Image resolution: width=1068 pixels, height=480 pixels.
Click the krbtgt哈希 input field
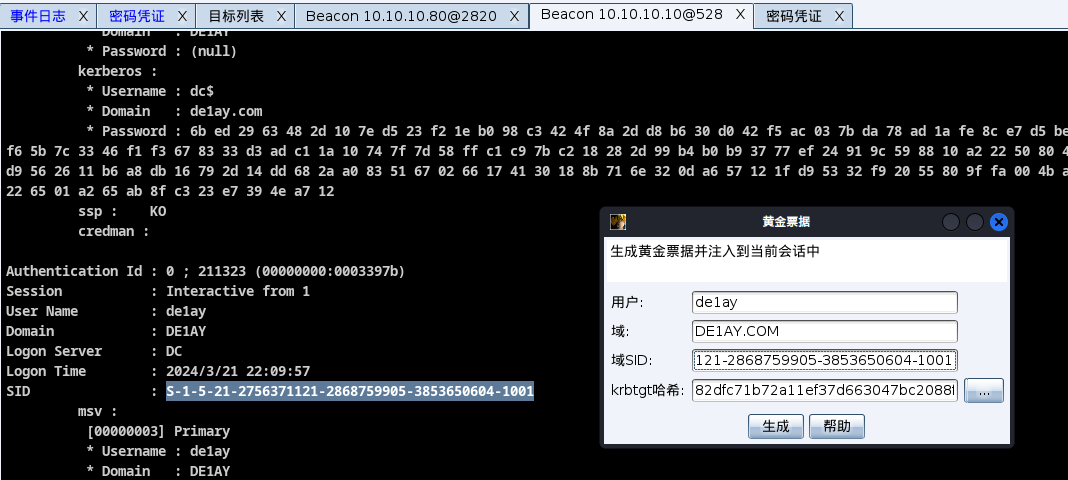825,391
